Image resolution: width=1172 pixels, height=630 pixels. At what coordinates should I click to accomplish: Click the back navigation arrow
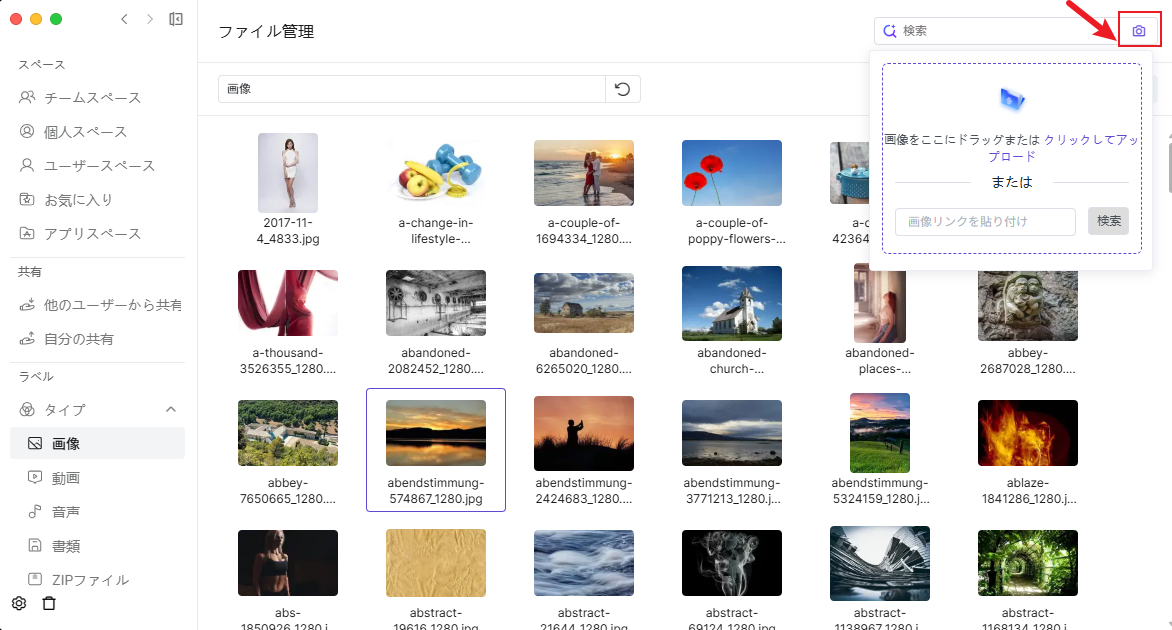click(124, 19)
